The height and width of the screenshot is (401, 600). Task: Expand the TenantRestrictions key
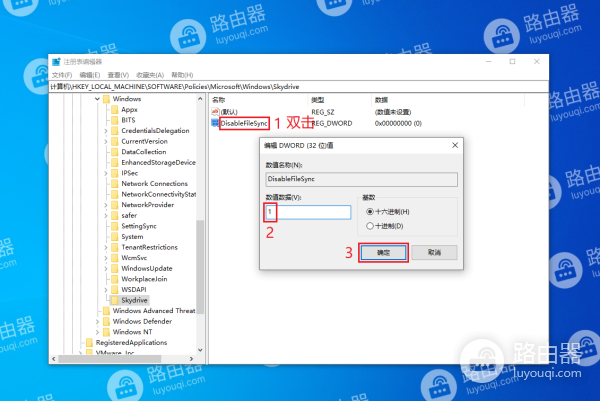point(106,248)
